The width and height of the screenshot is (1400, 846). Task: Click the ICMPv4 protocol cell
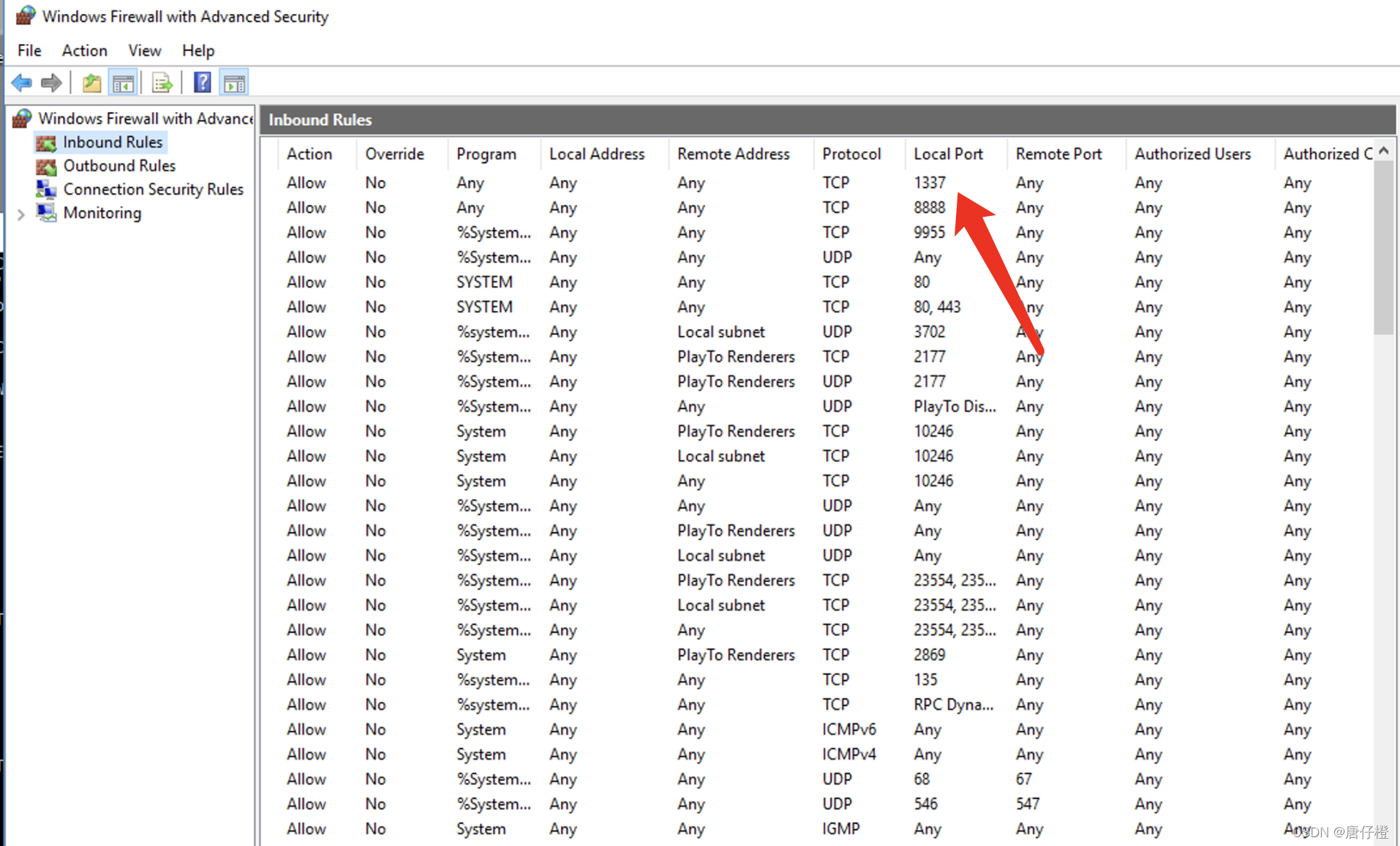849,755
